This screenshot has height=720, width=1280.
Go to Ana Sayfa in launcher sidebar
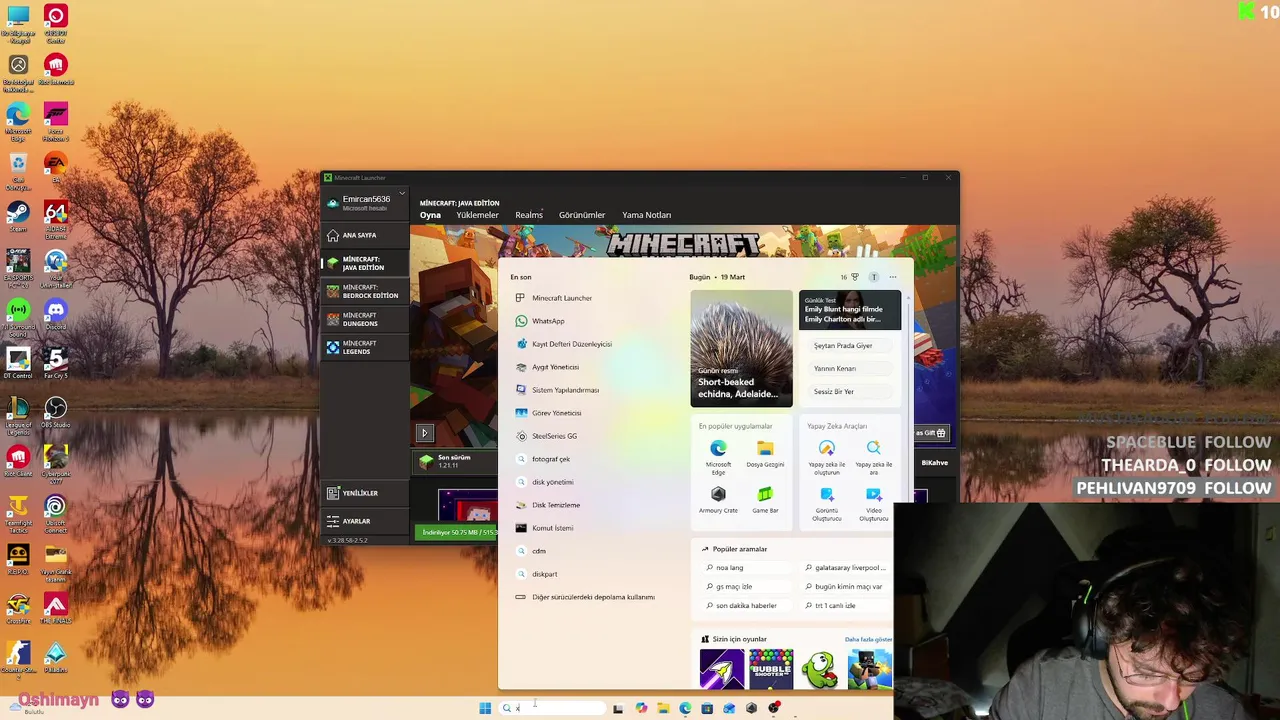pyautogui.click(x=366, y=235)
